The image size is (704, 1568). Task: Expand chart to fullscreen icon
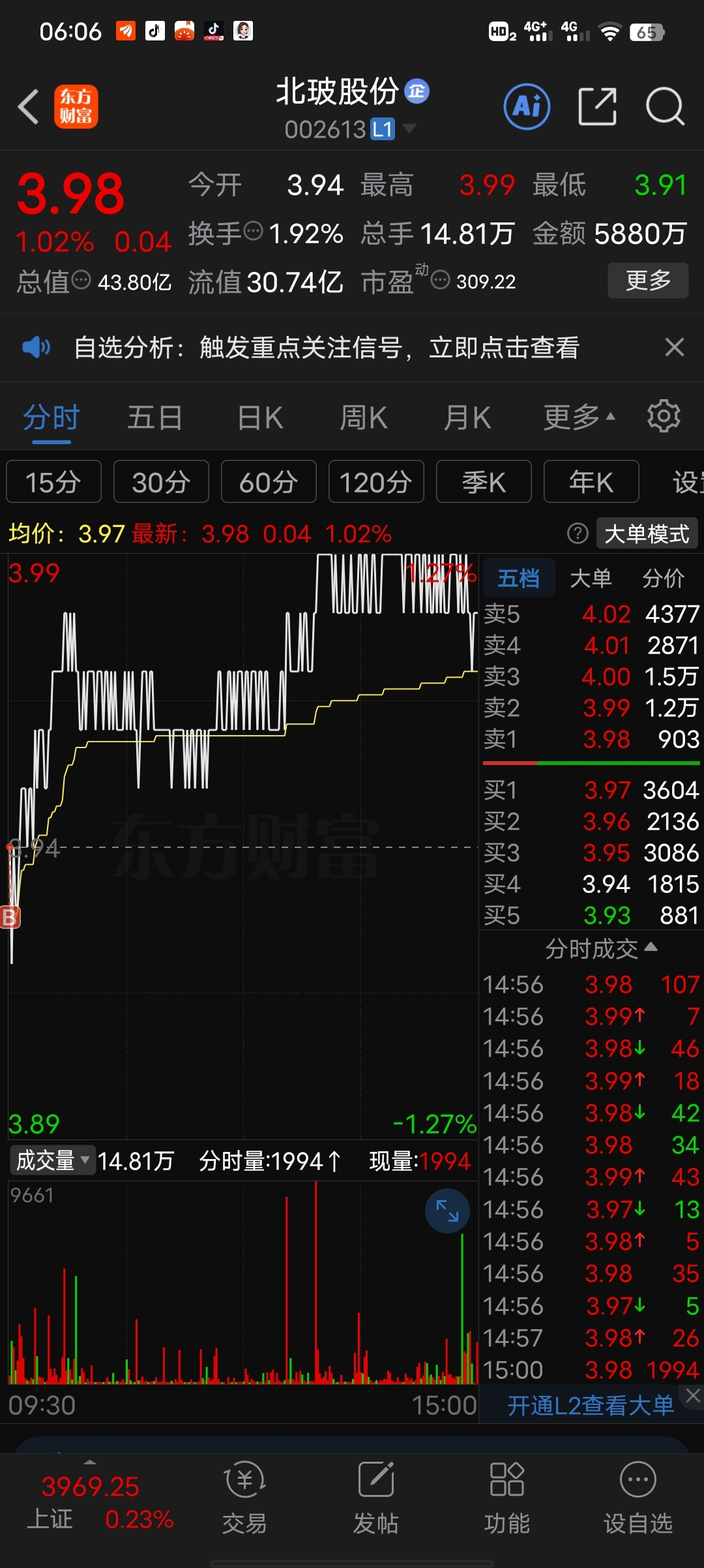click(x=447, y=1211)
